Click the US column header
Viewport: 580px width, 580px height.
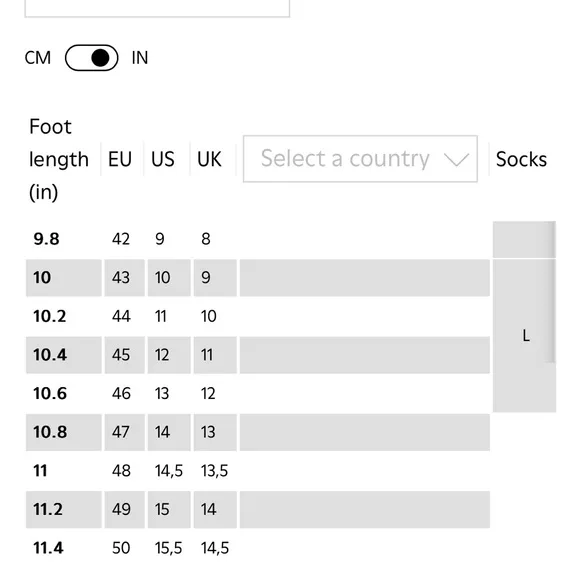[162, 159]
